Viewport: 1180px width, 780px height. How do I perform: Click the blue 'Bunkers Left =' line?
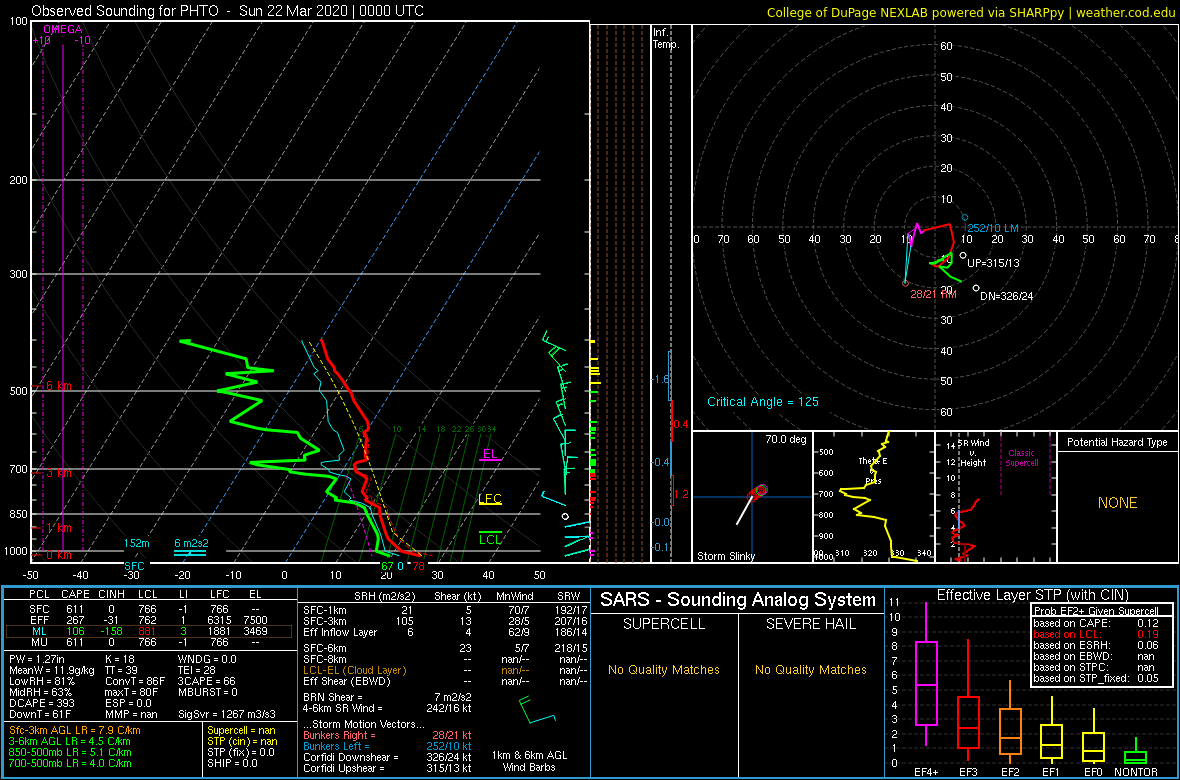[x=388, y=745]
